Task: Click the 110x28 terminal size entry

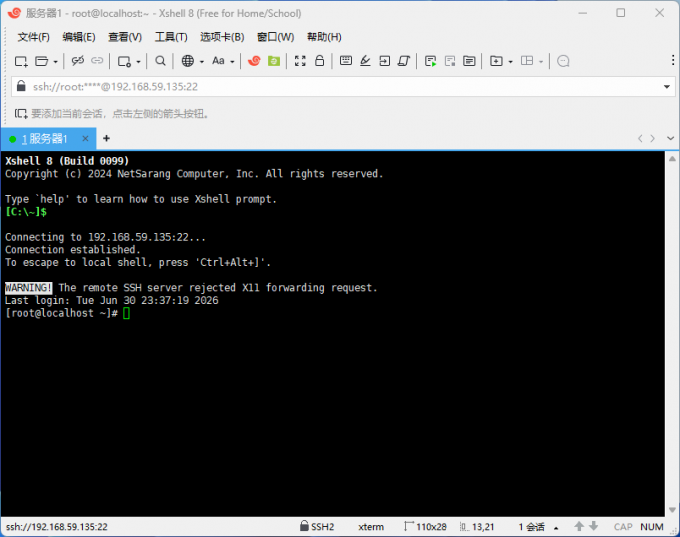Action: pos(425,527)
